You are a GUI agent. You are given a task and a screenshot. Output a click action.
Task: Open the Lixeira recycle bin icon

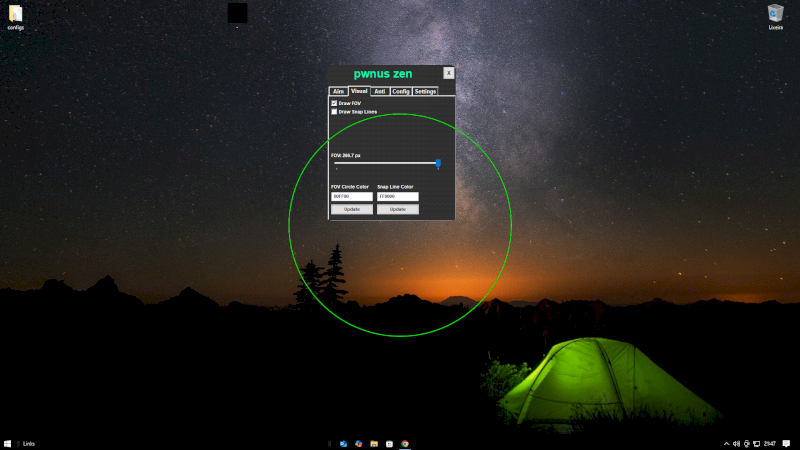point(775,14)
